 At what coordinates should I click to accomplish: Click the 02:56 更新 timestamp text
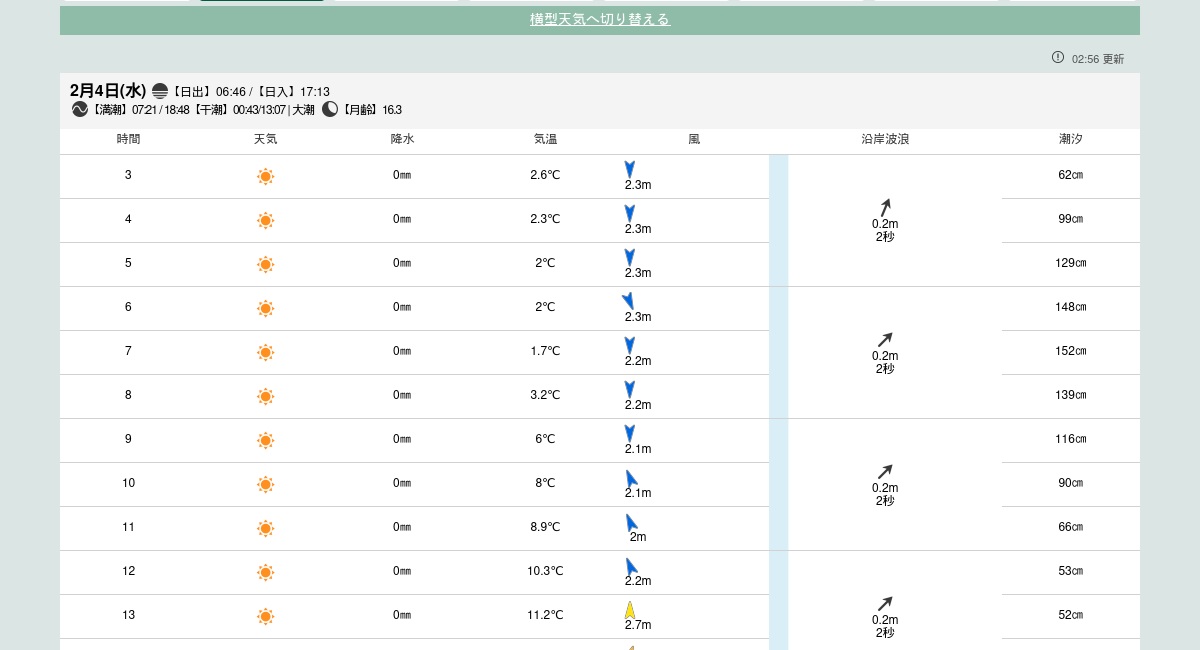pos(1097,59)
